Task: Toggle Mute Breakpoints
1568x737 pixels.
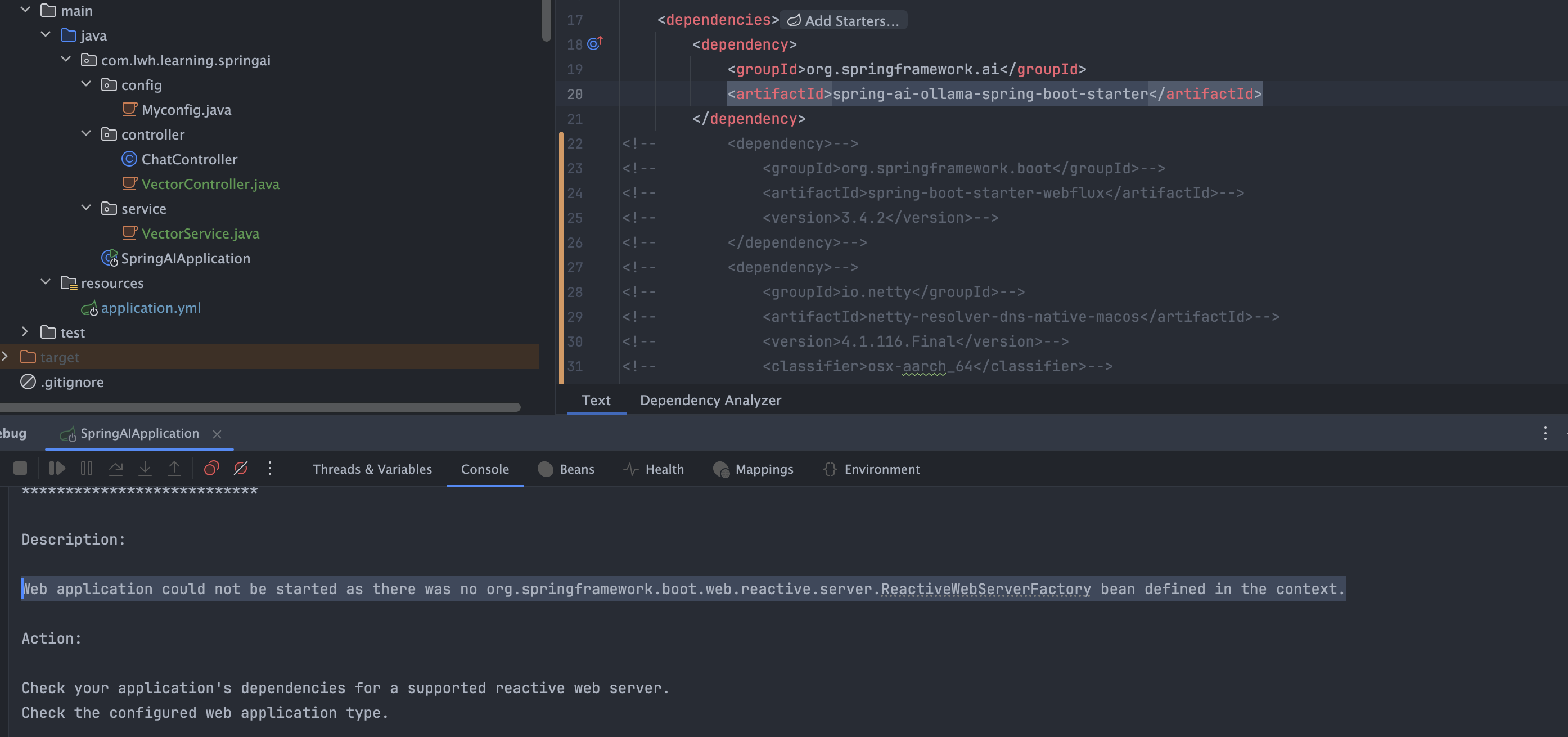Action: (241, 469)
